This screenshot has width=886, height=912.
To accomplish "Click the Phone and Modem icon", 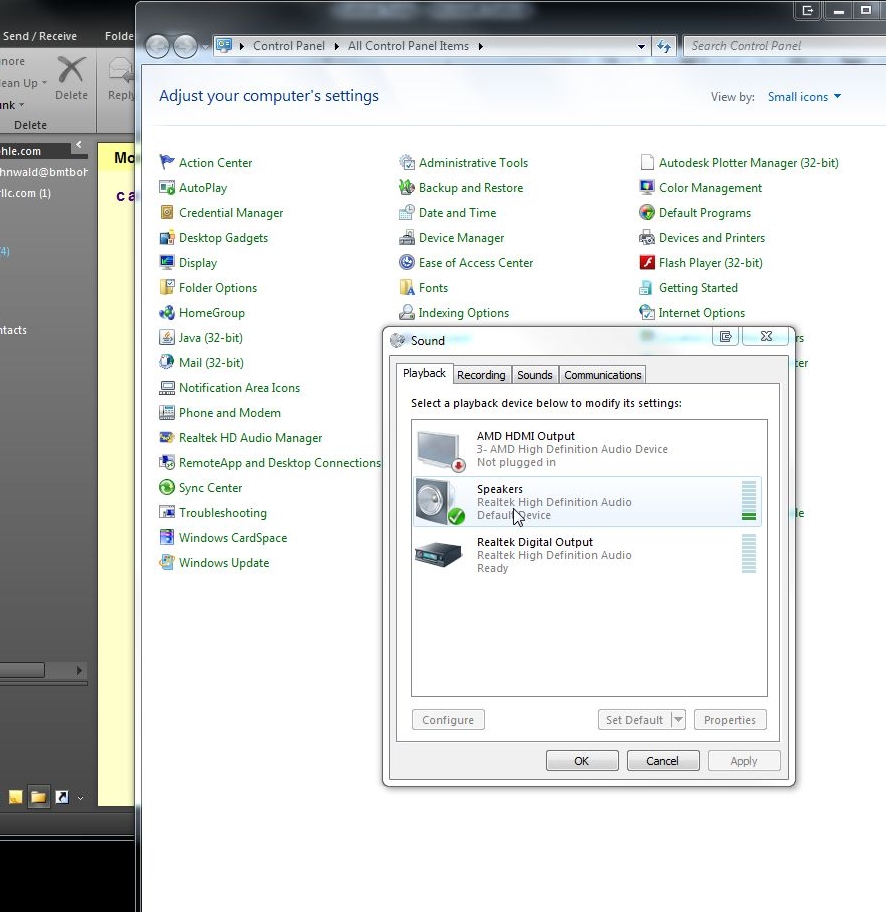I will click(167, 412).
